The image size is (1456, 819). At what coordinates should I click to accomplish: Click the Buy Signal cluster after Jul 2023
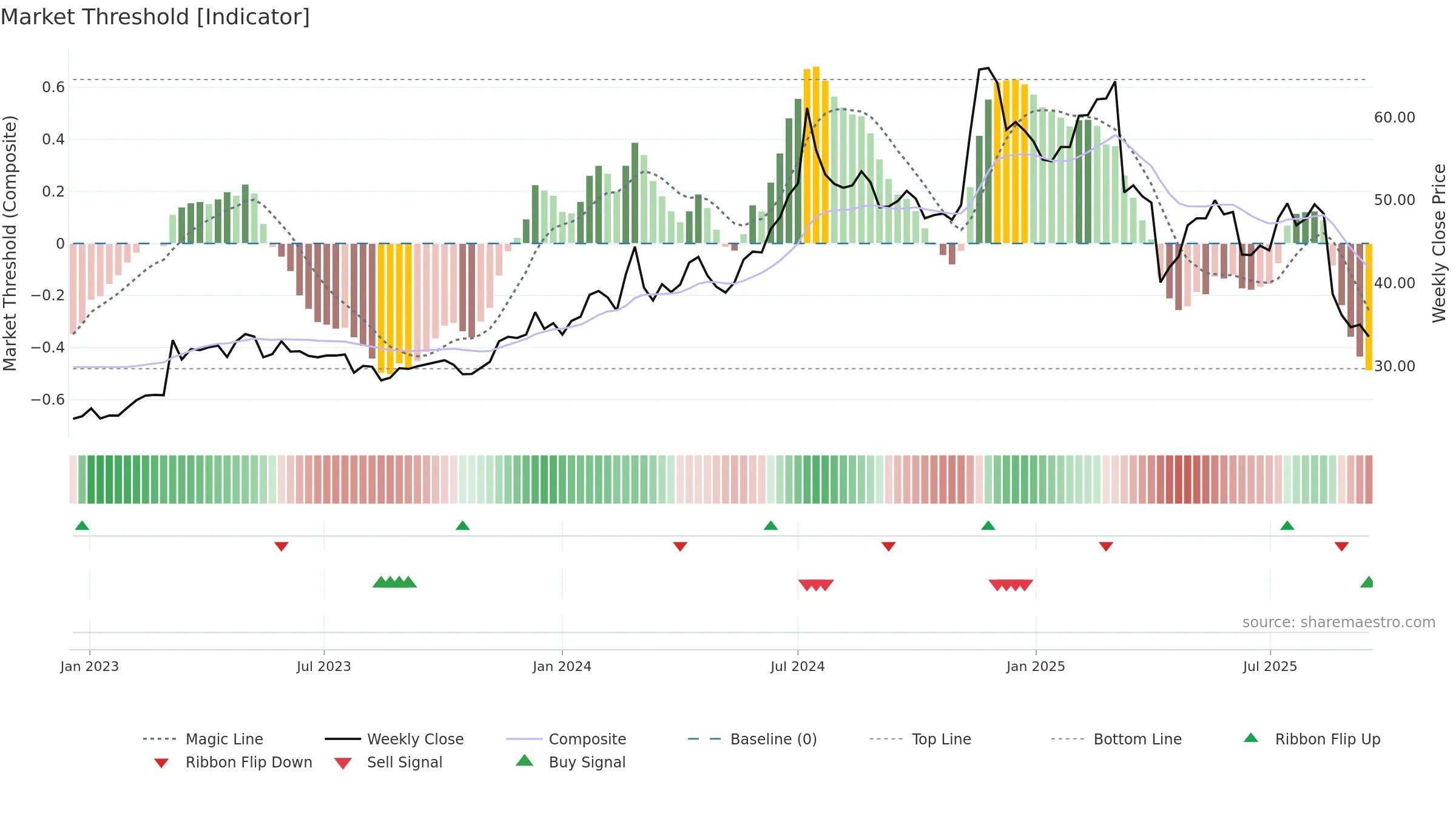[395, 582]
